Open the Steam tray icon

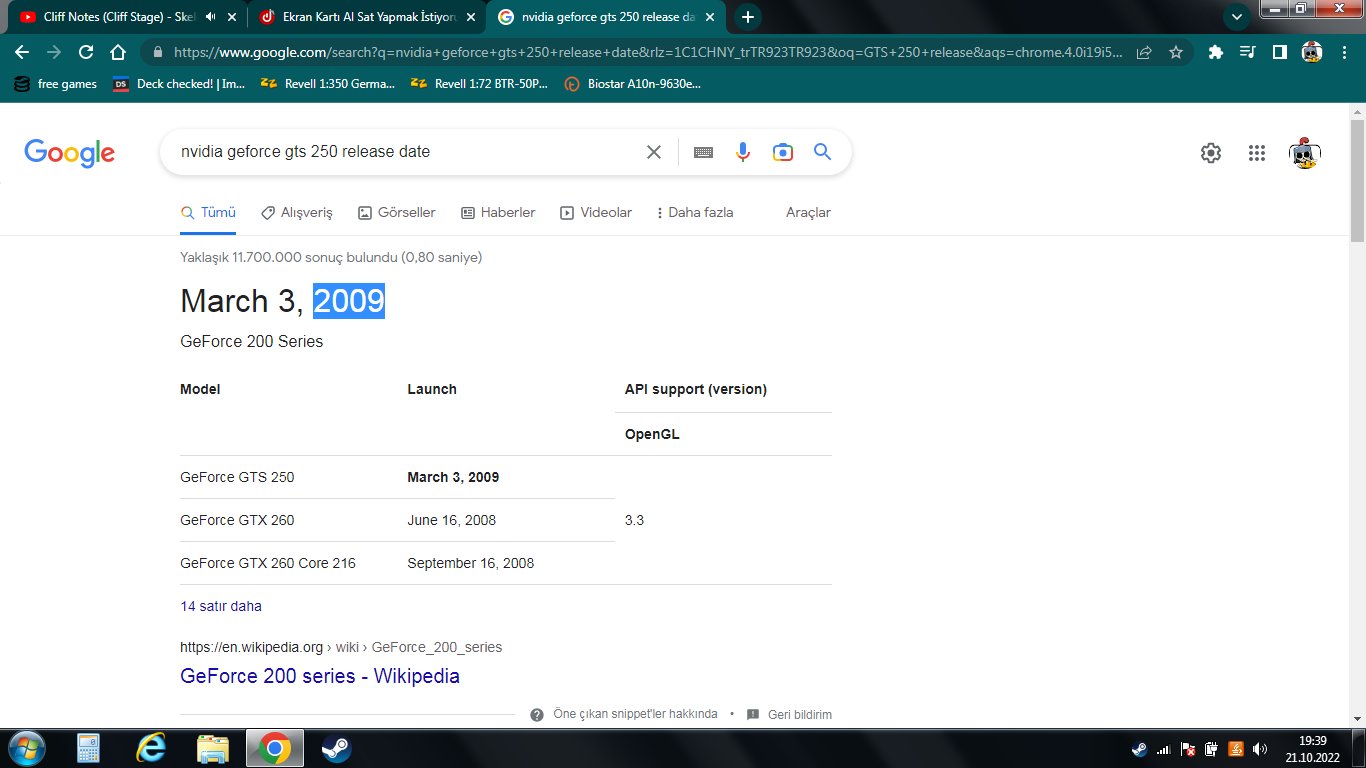coord(1140,749)
